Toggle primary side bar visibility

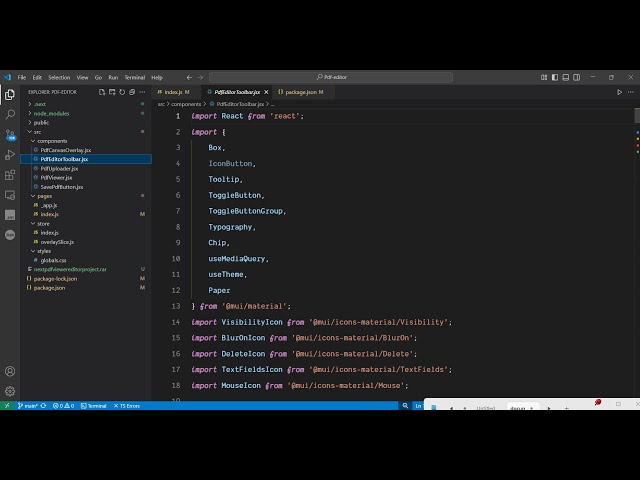(555, 77)
